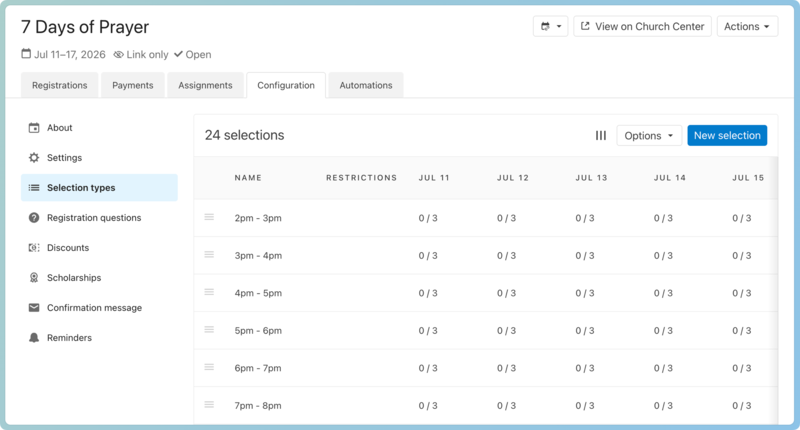Viewport: 800px width, 430px height.
Task: Click the drag handle for 3pm - 4pm row
Action: point(209,255)
